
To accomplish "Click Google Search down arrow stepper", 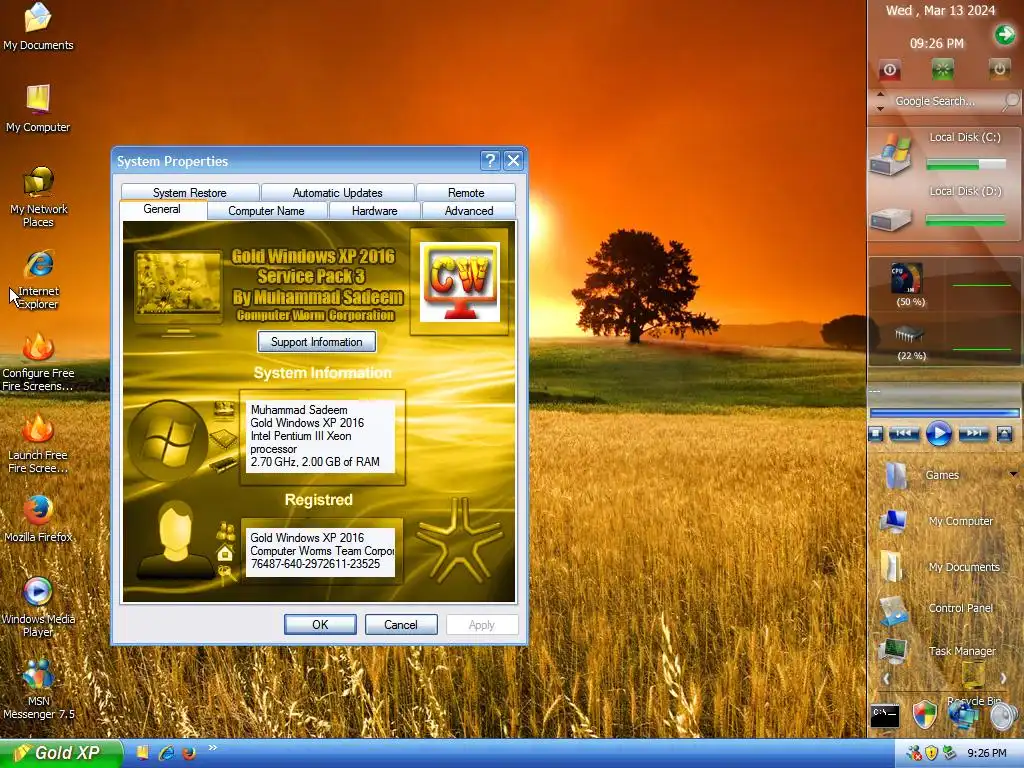I will [x=880, y=108].
